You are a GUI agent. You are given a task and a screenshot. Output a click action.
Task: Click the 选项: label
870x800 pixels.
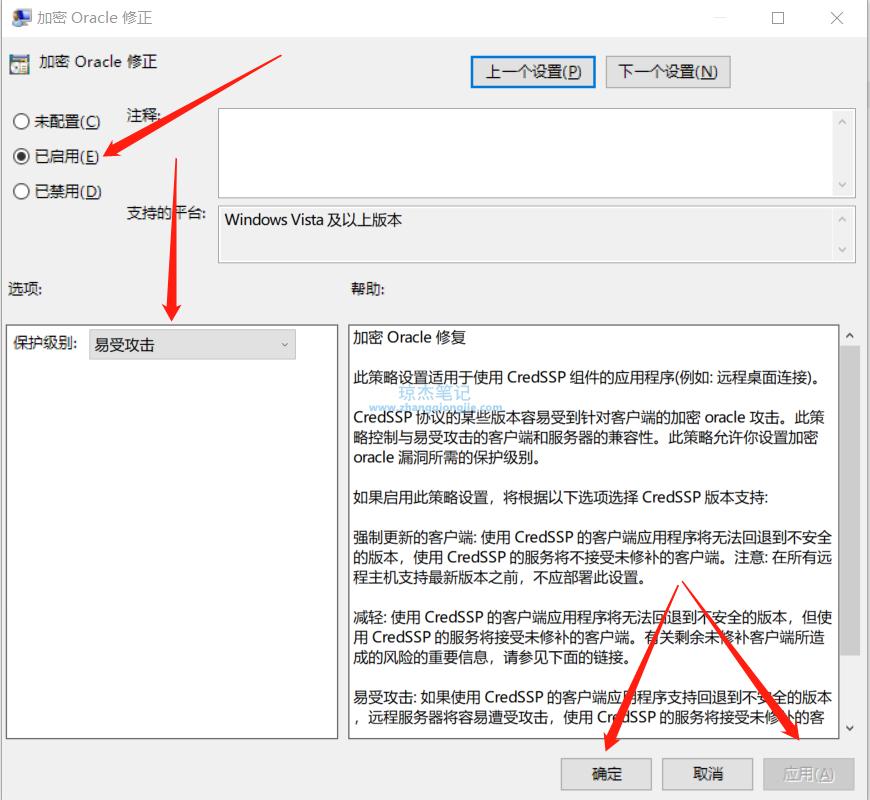tap(25, 289)
